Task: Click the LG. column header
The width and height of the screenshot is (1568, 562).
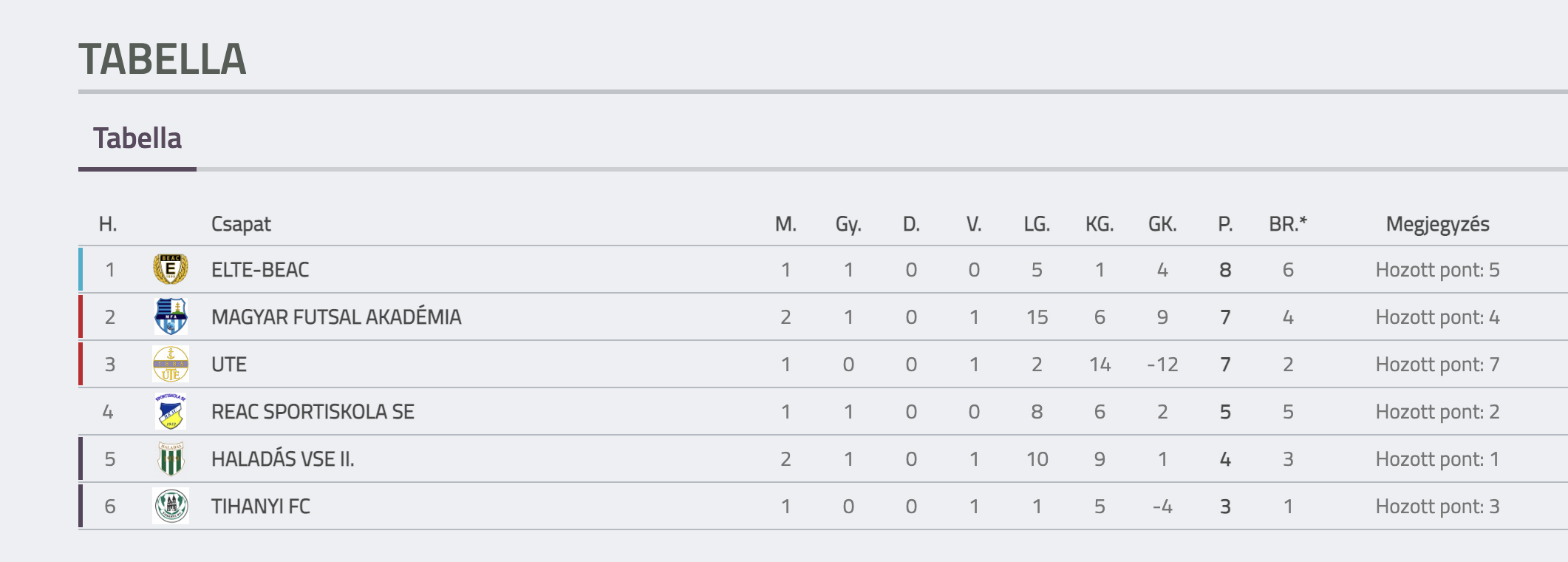Action: pyautogui.click(x=1037, y=224)
